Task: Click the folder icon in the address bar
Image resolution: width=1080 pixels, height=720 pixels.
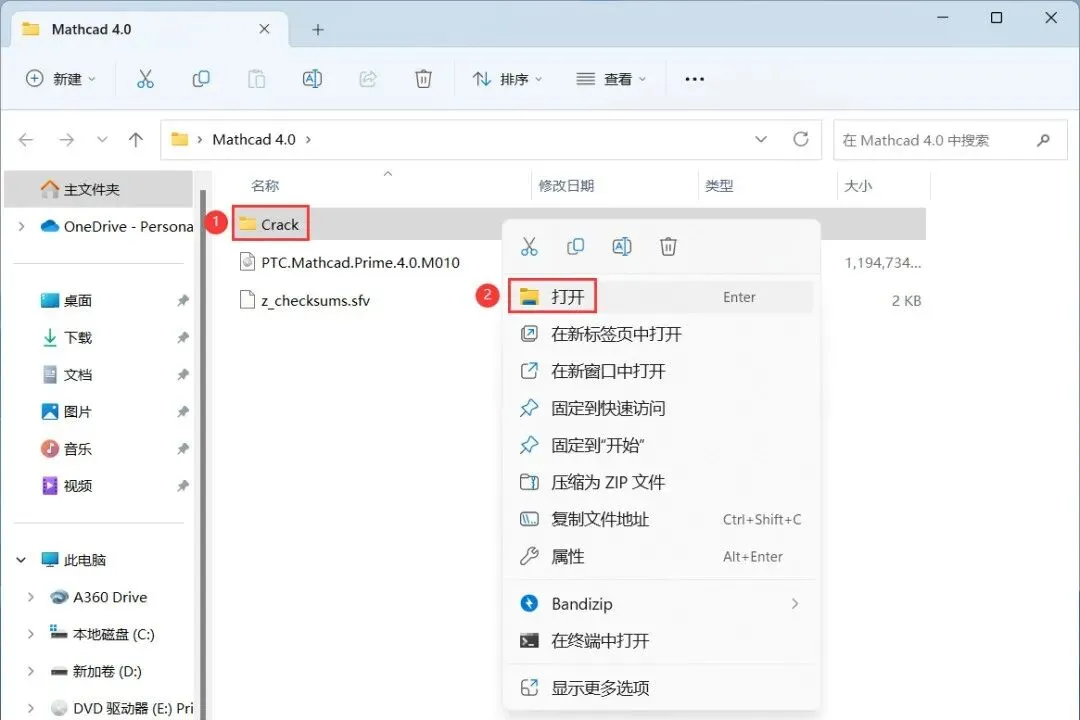Action: tap(180, 139)
